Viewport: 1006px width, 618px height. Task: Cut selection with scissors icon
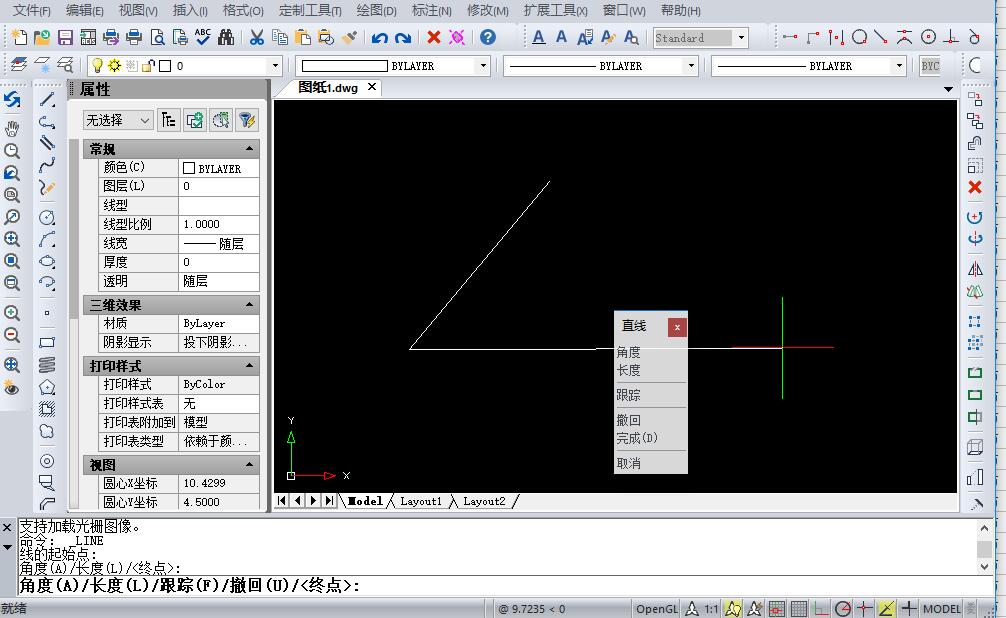257,37
